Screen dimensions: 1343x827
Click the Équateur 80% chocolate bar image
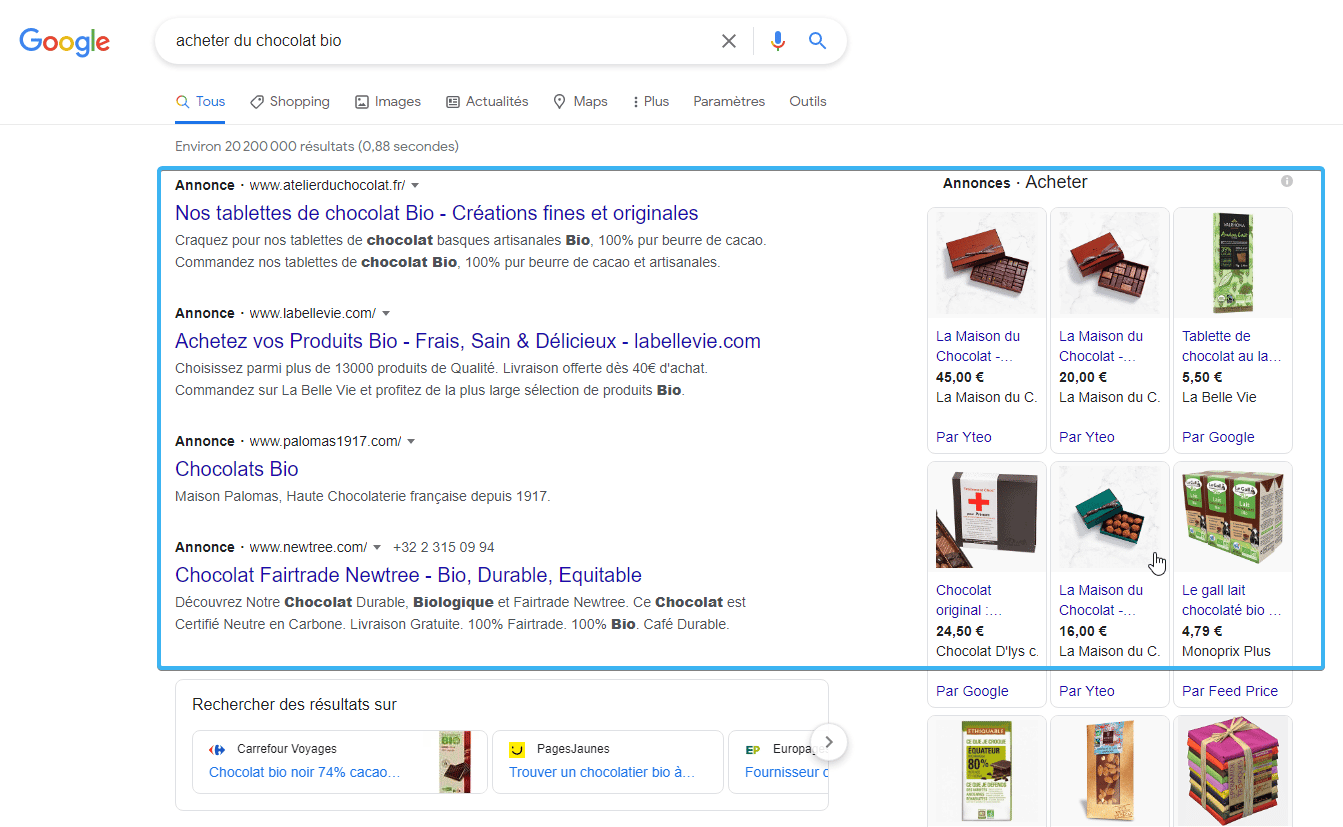point(987,772)
